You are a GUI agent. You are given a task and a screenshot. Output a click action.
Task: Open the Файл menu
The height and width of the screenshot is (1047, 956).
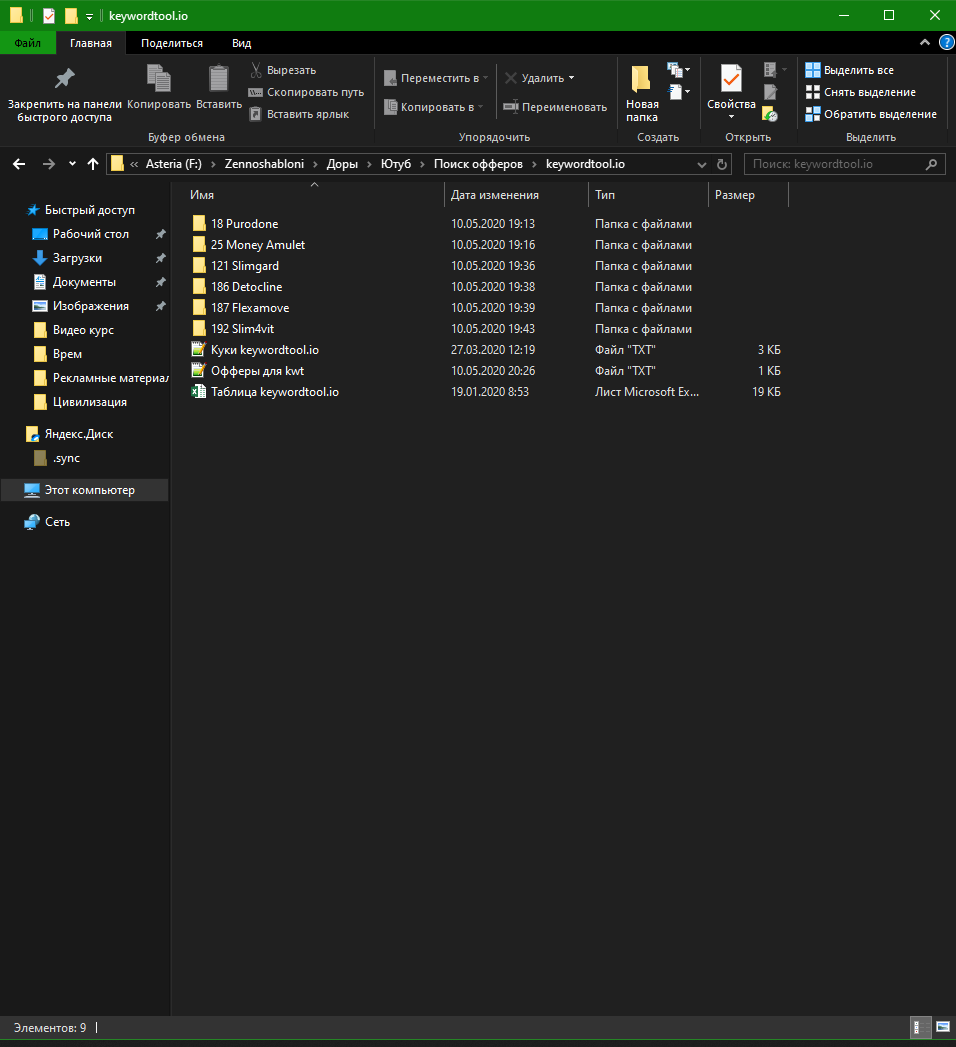(x=27, y=42)
